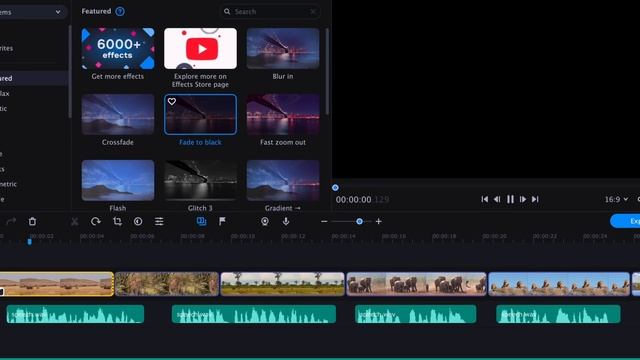Open the color adjustment tool
The image size is (640, 360).
(138, 221)
